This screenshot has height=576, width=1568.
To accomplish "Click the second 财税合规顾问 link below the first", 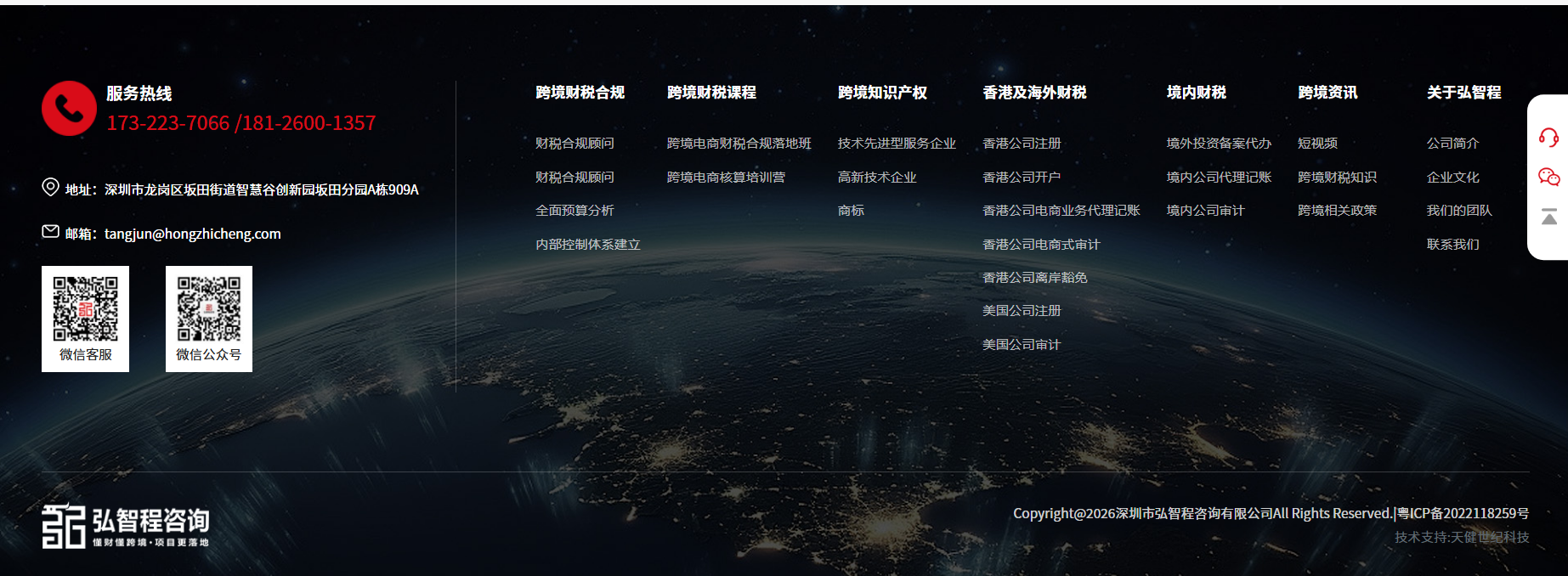I will pyautogui.click(x=575, y=178).
